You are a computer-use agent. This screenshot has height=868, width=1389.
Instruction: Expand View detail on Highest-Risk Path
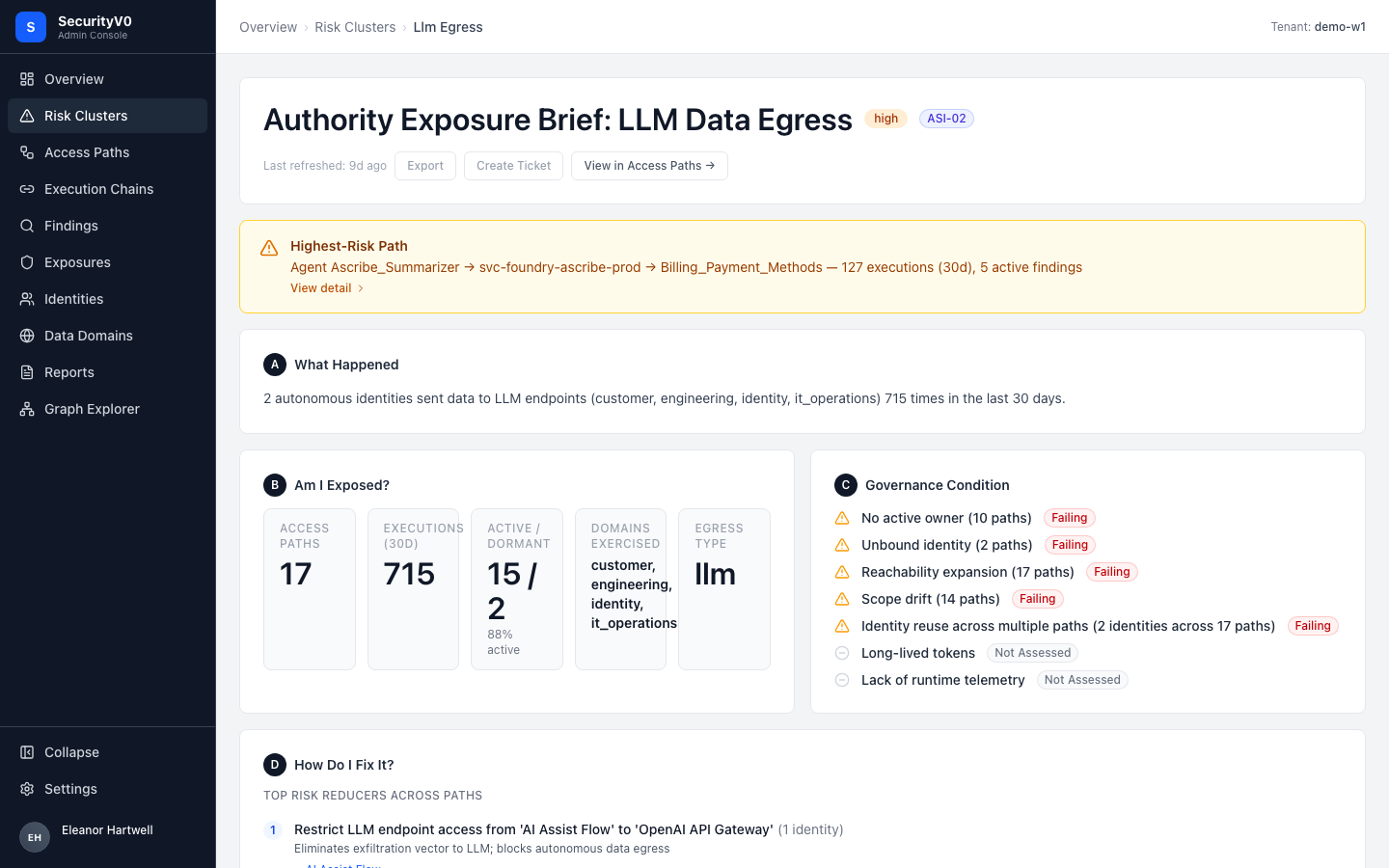tap(327, 288)
